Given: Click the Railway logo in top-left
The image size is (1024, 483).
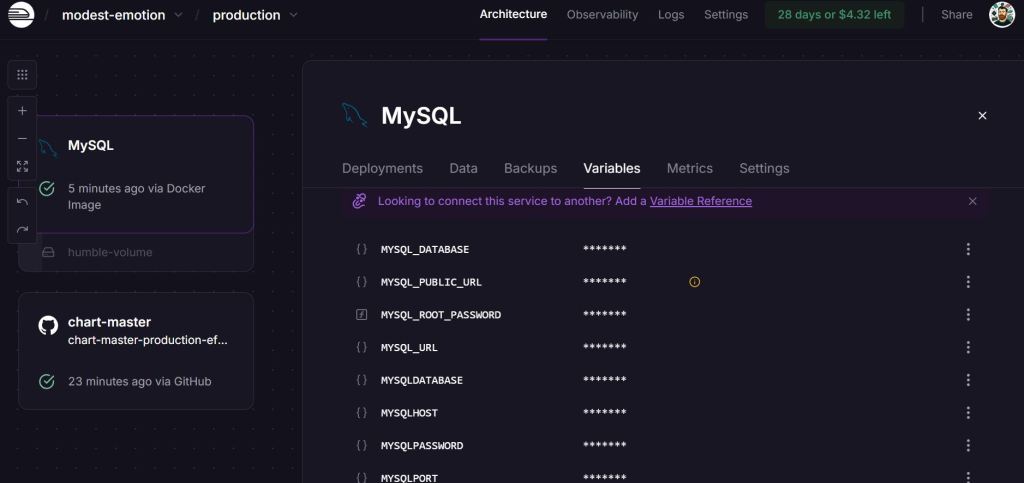Looking at the screenshot, I should [20, 15].
